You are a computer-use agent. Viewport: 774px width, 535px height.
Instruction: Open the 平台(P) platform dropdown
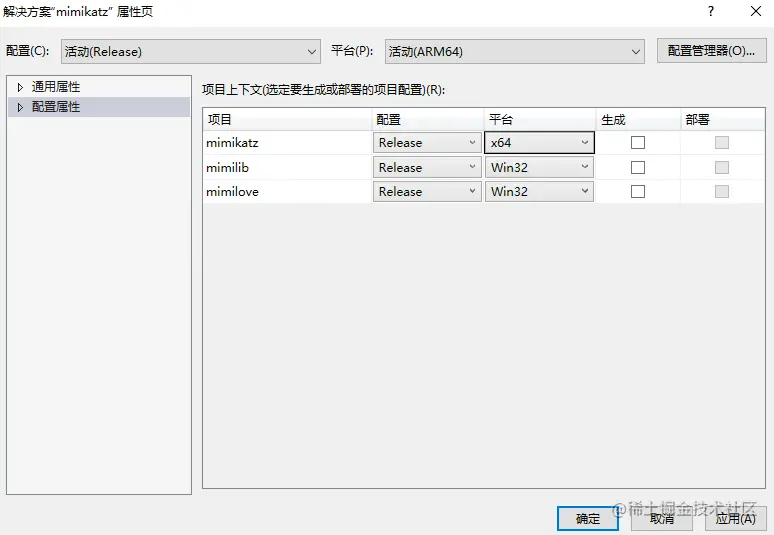[x=514, y=51]
